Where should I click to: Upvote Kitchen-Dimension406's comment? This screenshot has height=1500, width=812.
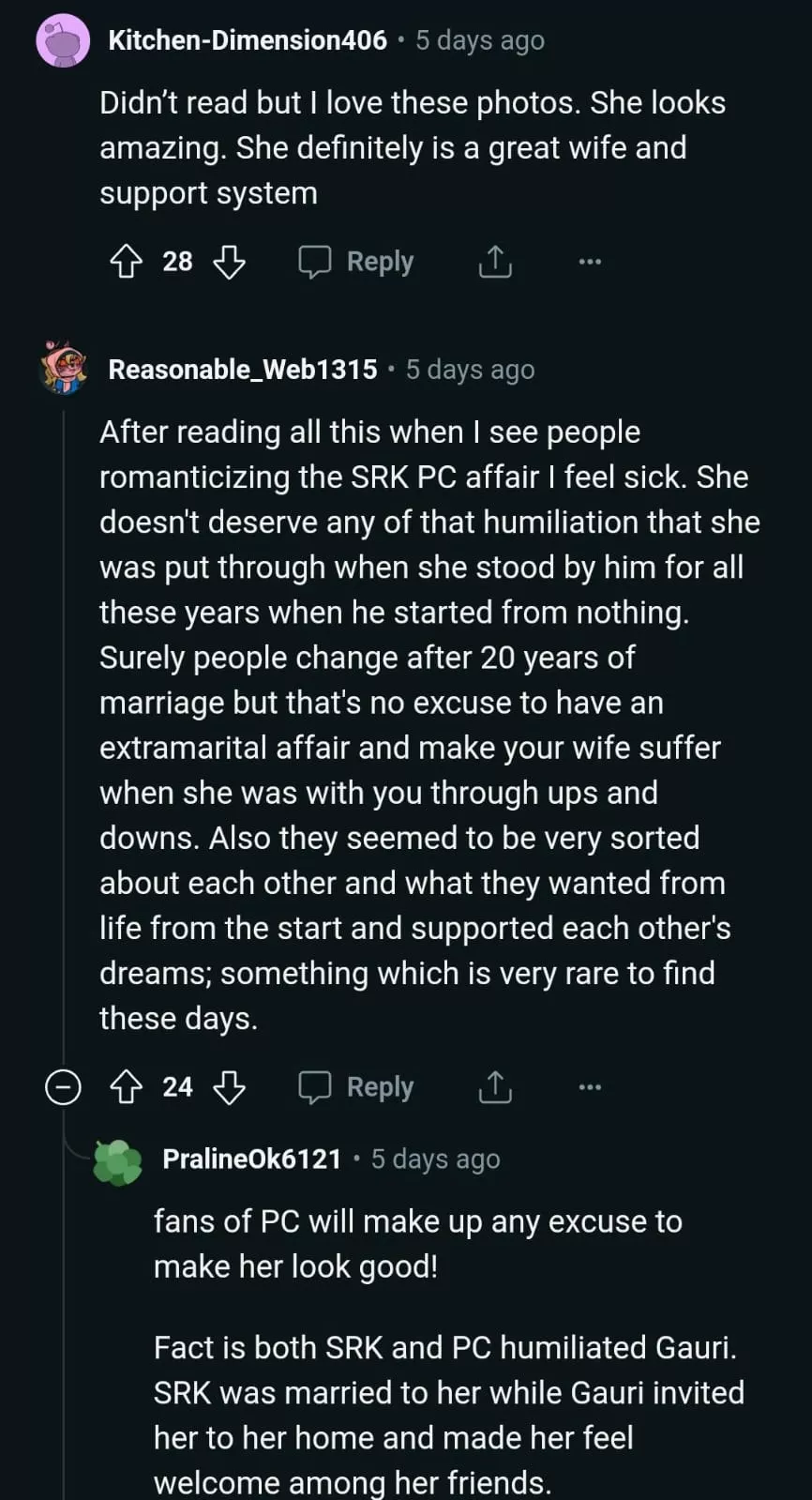pos(126,262)
